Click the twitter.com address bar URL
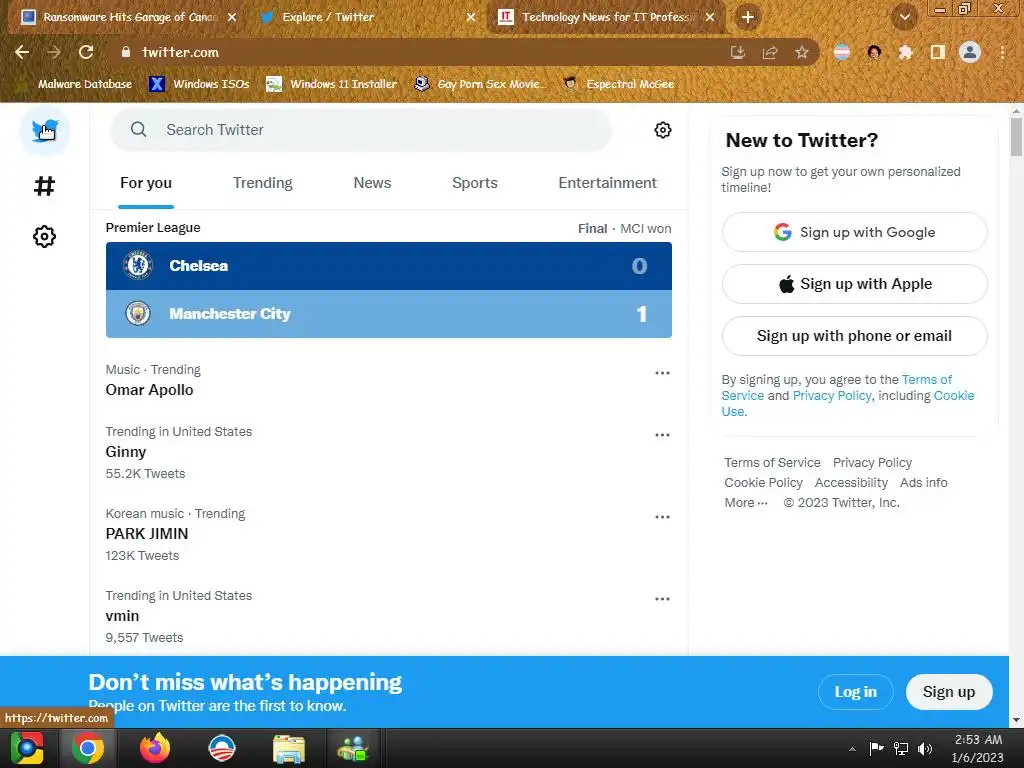 click(180, 52)
